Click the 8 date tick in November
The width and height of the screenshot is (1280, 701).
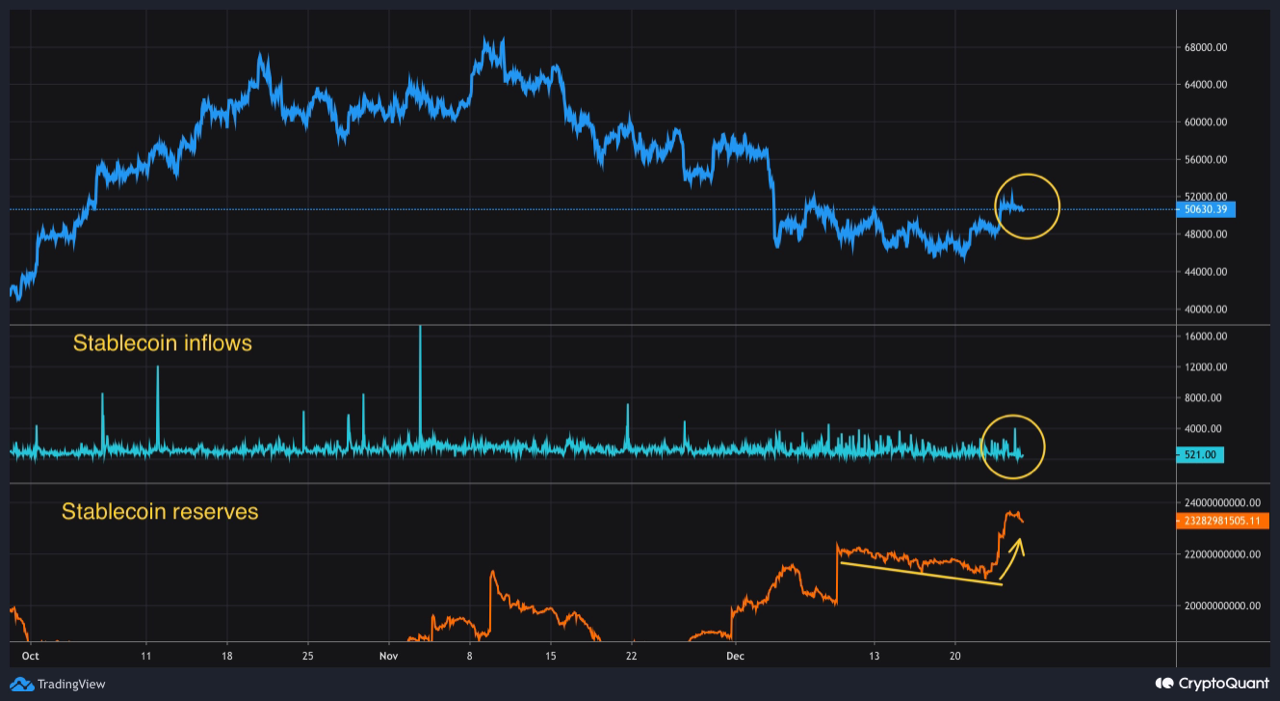click(x=469, y=656)
